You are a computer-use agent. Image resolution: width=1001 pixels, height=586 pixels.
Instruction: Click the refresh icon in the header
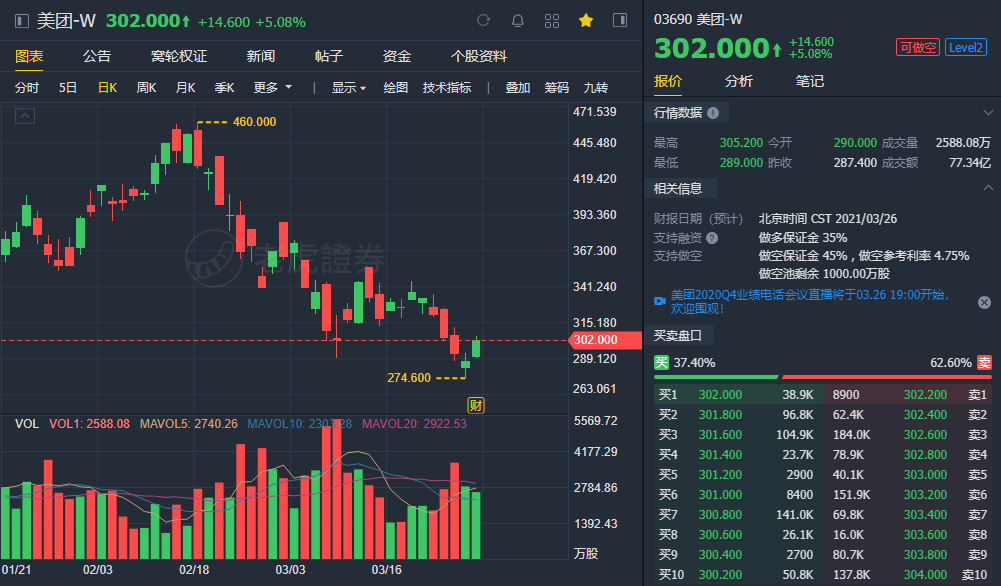click(x=483, y=20)
